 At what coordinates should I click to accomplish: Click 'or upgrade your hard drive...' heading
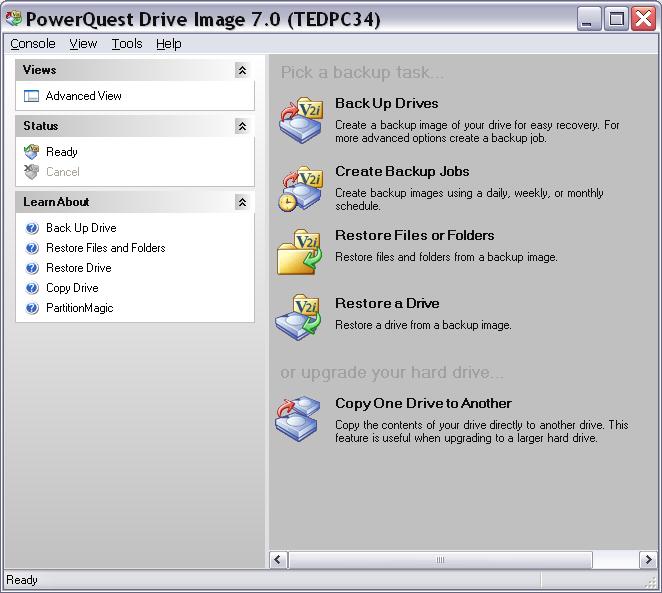click(392, 373)
